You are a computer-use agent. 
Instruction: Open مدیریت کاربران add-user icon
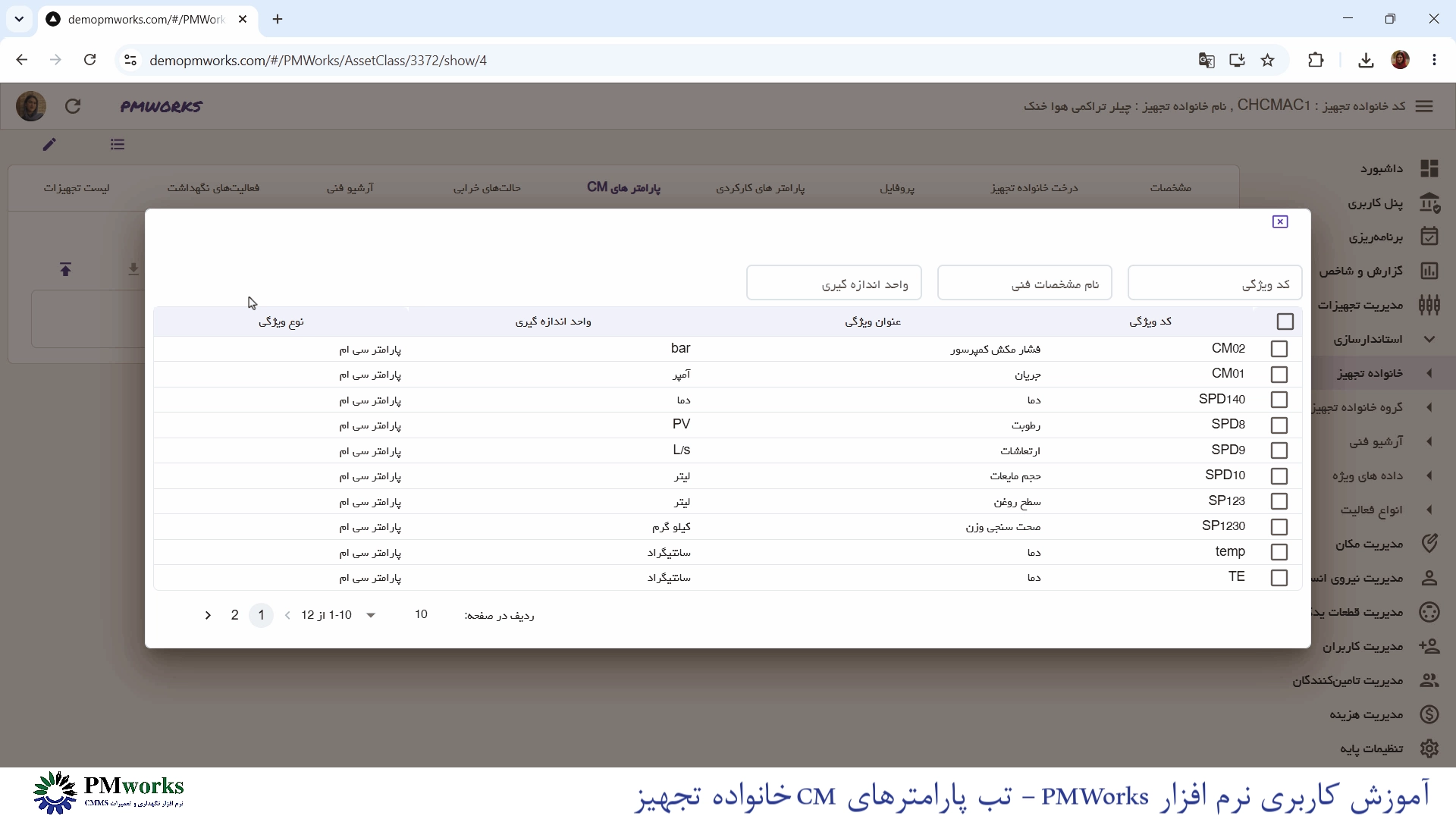[x=1429, y=646]
